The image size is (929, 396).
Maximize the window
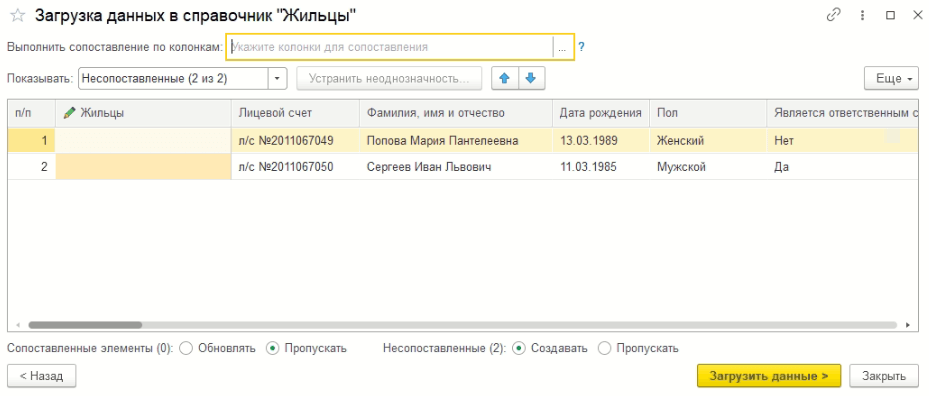coord(890,16)
